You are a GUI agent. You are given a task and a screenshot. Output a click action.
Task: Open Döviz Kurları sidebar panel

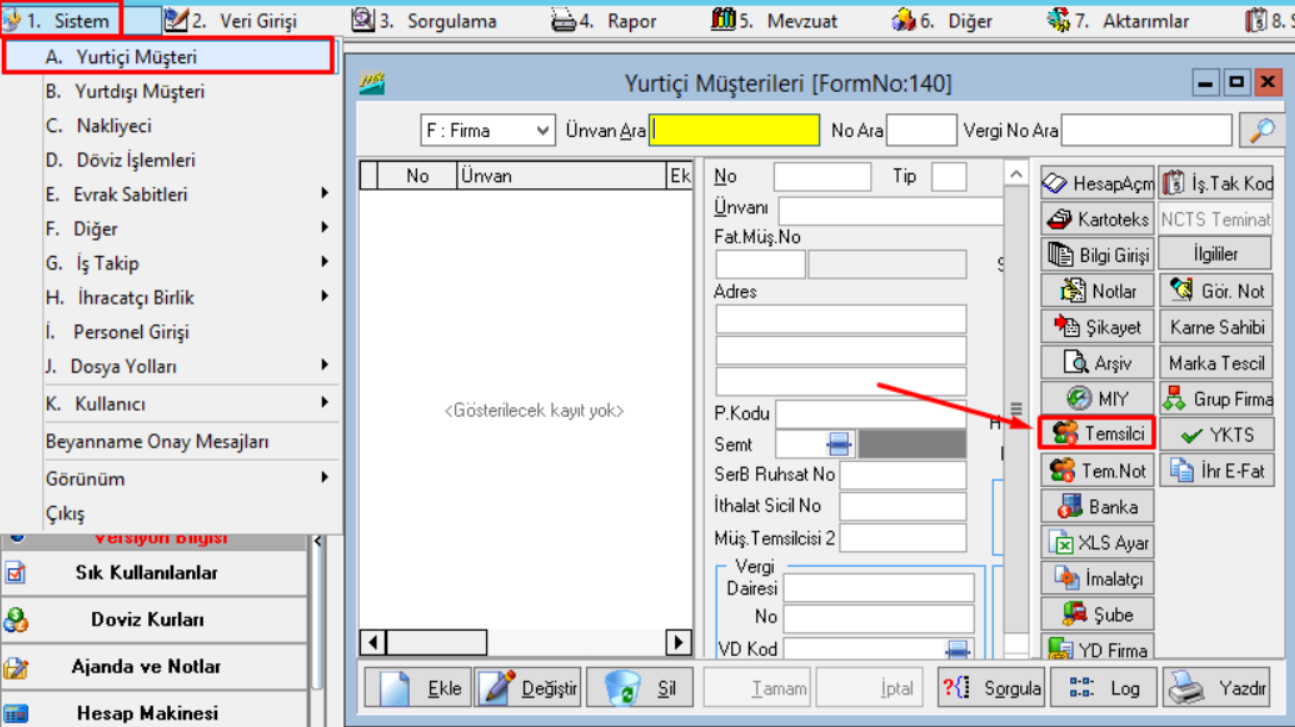click(x=147, y=620)
